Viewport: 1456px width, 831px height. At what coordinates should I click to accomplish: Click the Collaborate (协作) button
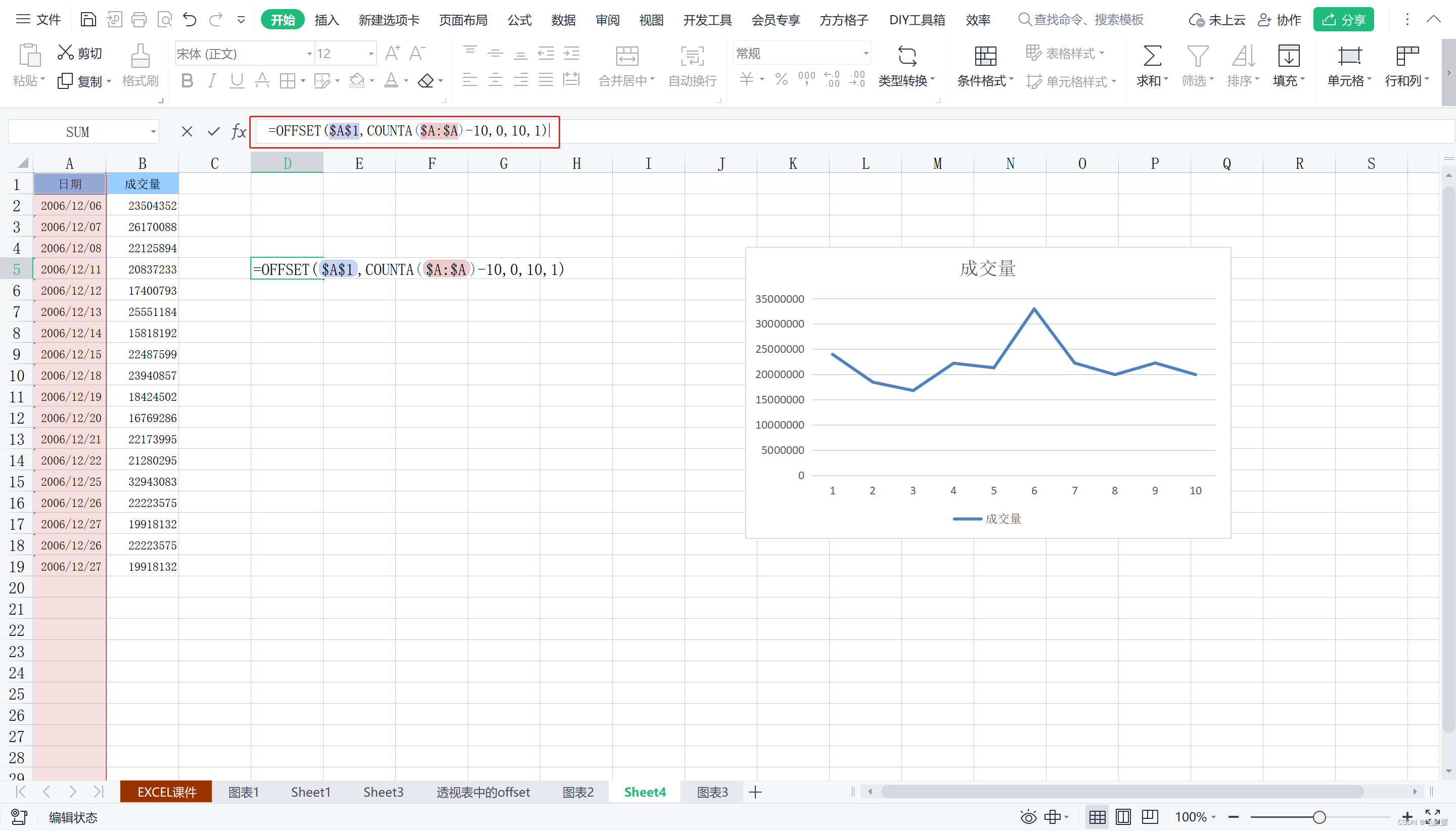[x=1280, y=20]
